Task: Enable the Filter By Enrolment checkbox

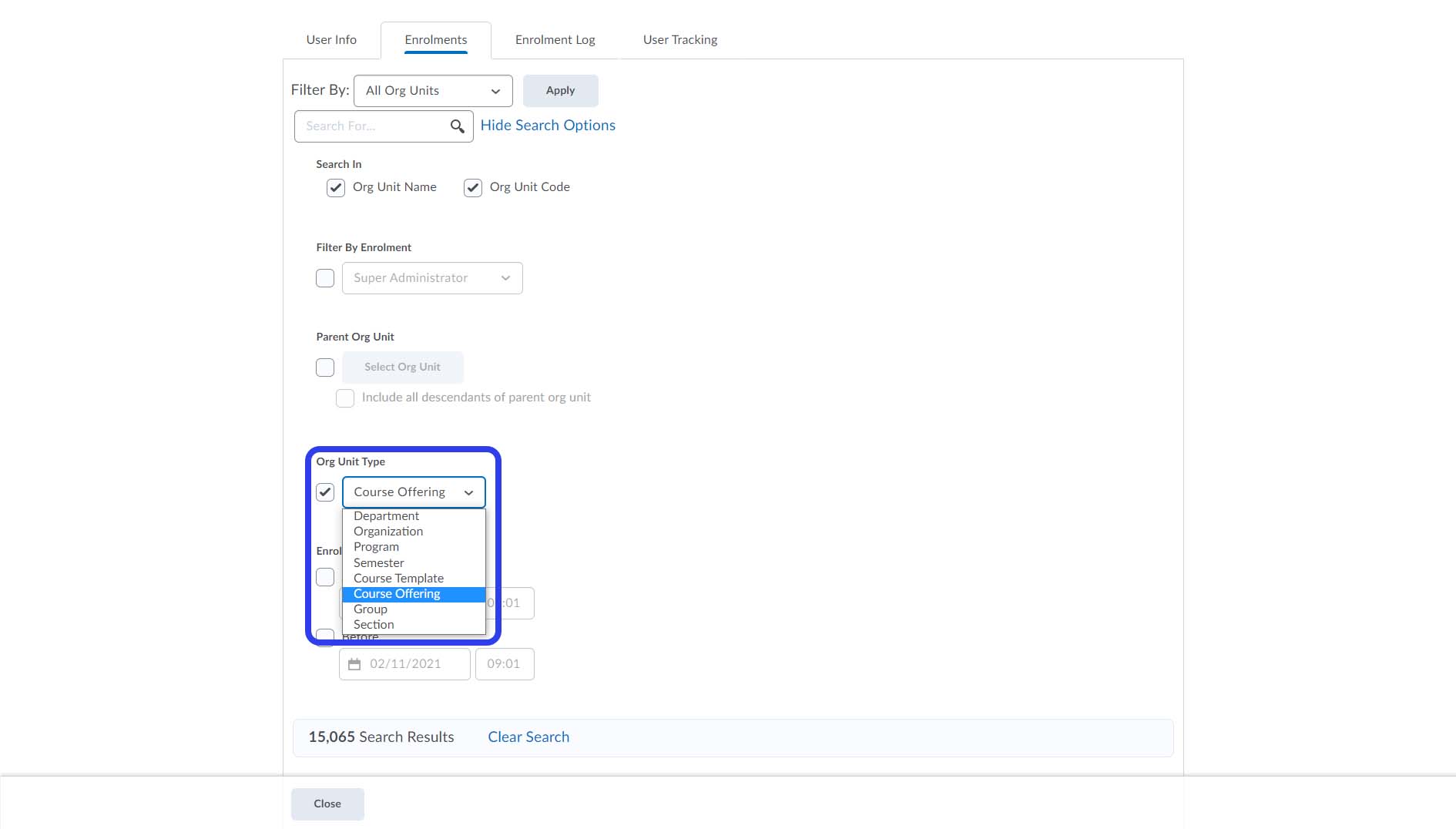Action: pos(325,278)
